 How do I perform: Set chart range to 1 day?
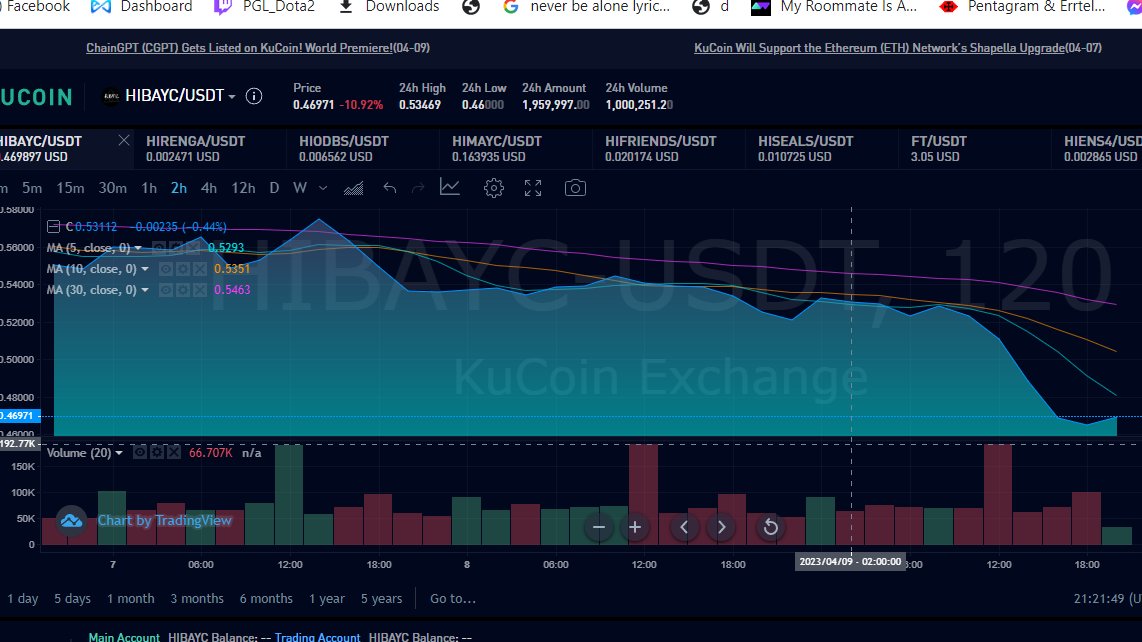pyautogui.click(x=23, y=598)
